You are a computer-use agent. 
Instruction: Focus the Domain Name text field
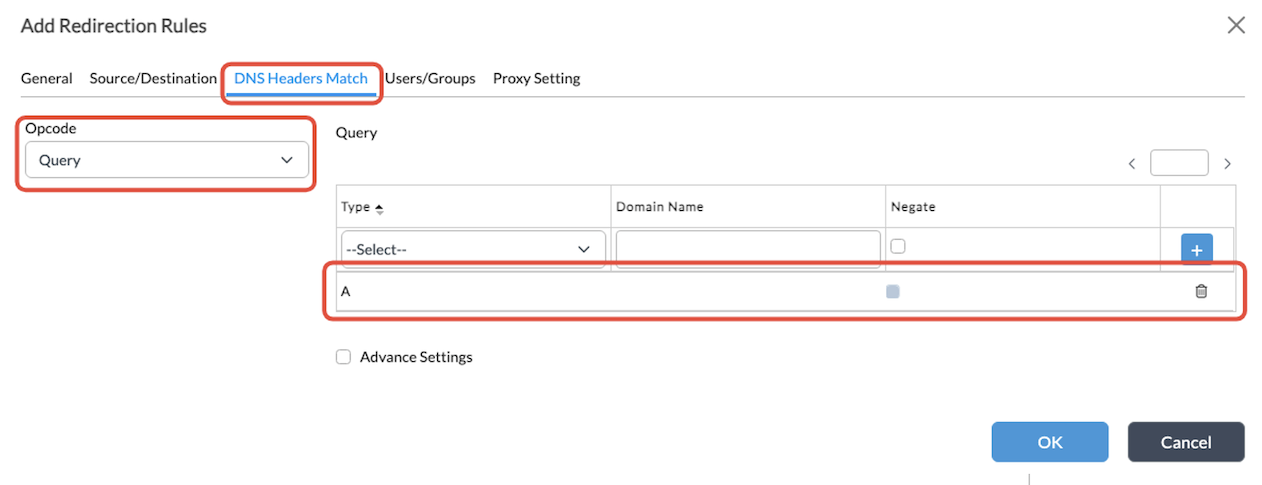coord(747,249)
